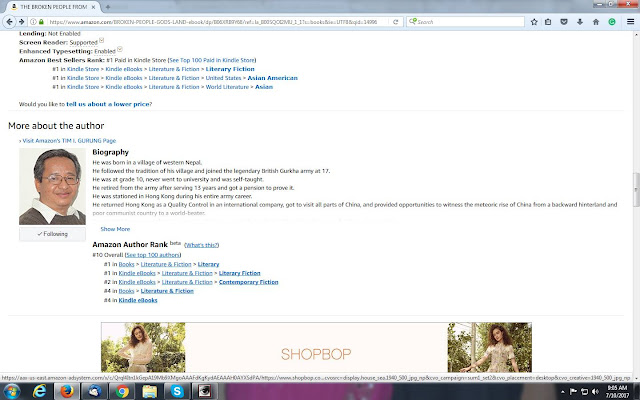Viewport: 640px width, 400px height.
Task: Open the Firefox hamburger menu
Action: click(630, 22)
